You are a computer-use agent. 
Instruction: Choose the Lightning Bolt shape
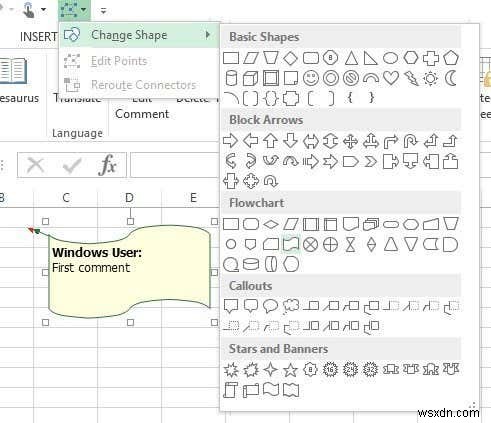tap(411, 78)
